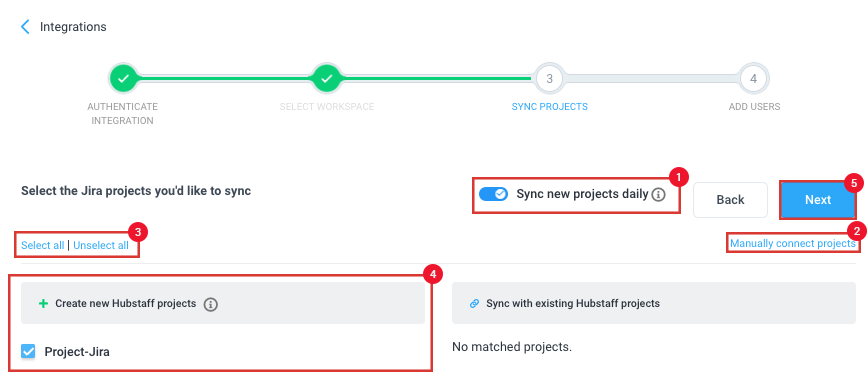Click the Authenticate Integration checkmark step

click(124, 79)
